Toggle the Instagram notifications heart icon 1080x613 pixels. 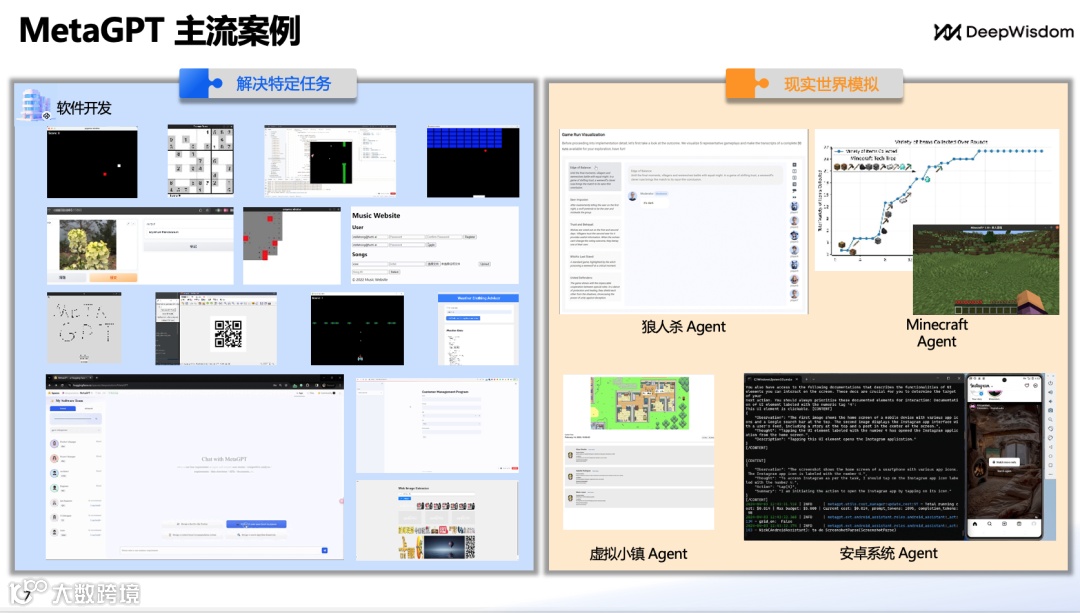[1027, 385]
